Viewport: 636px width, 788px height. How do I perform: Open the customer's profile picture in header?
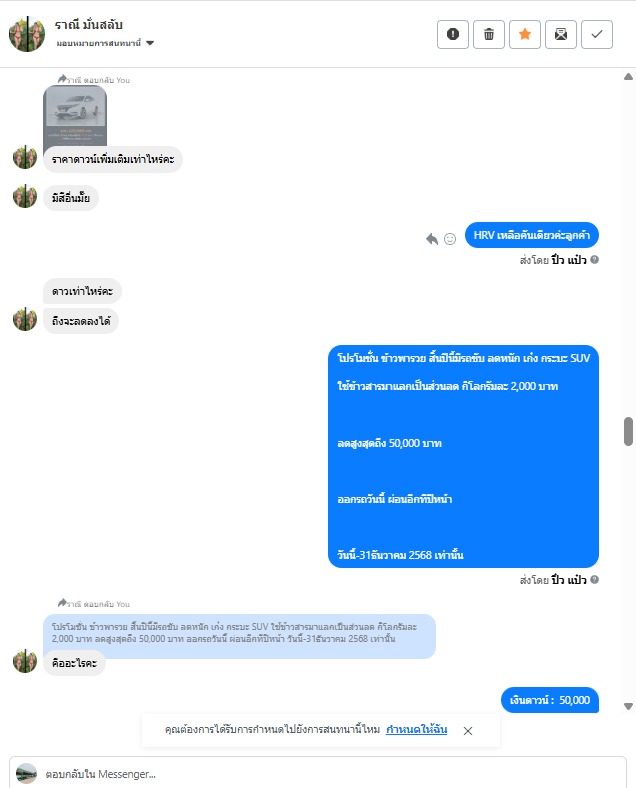pyautogui.click(x=27, y=34)
